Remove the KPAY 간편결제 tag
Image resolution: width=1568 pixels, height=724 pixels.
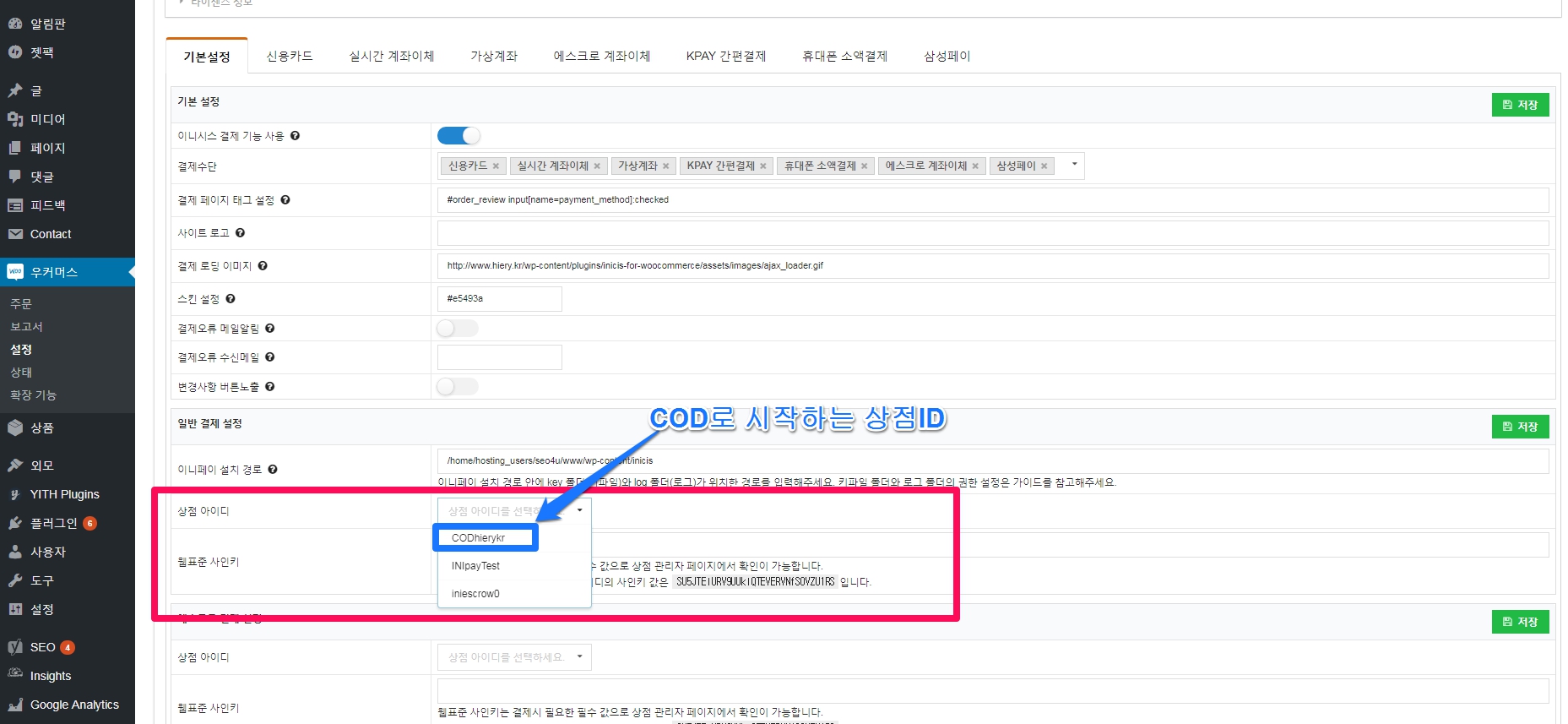coord(762,166)
